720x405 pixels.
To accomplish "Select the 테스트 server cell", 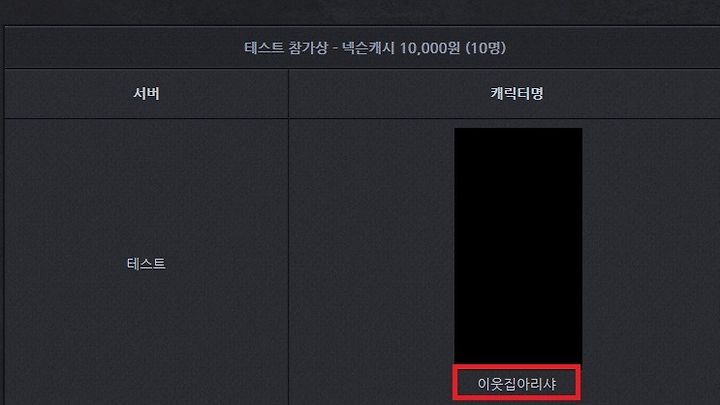I will coord(146,264).
